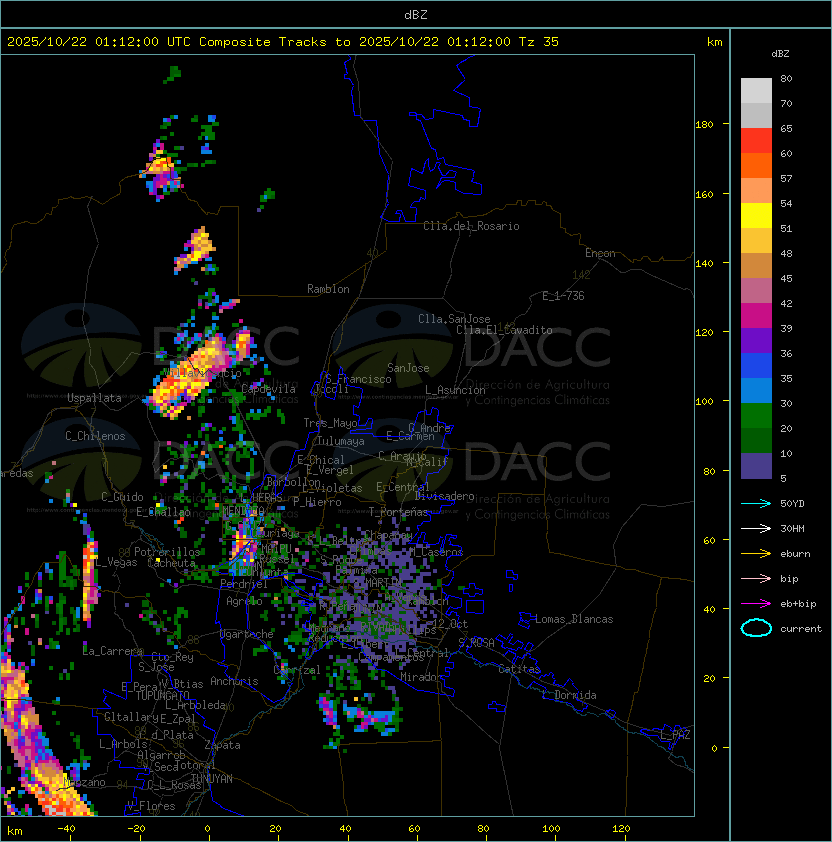Click the 'Catitas' map label
Screen dimensions: 832x842
(x=519, y=669)
